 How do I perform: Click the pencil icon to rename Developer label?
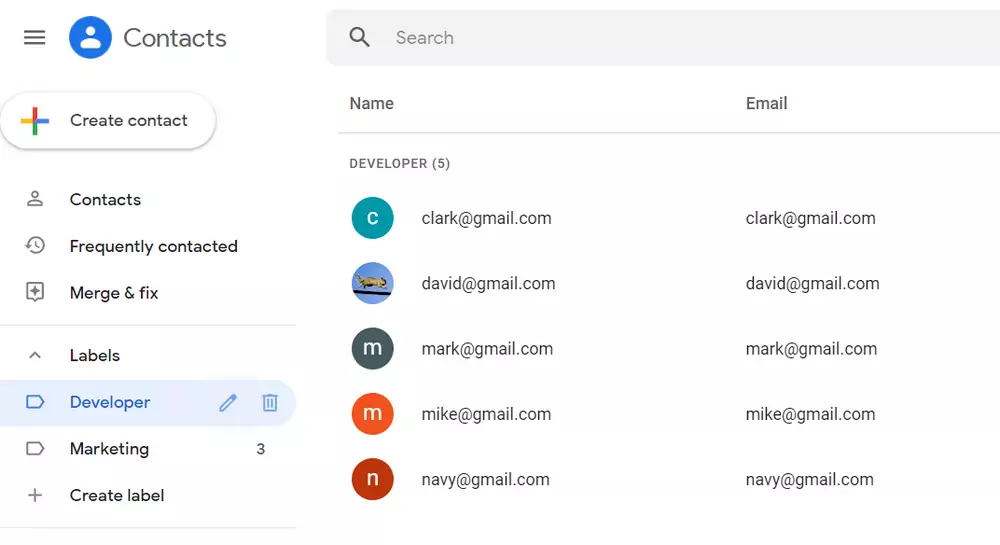click(228, 403)
